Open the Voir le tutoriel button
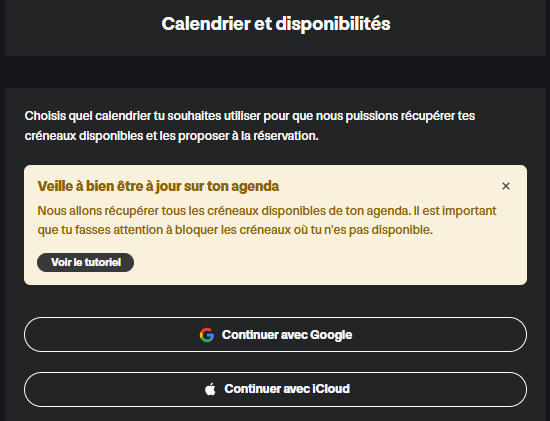Viewport: 550px width, 421px height. tap(86, 262)
